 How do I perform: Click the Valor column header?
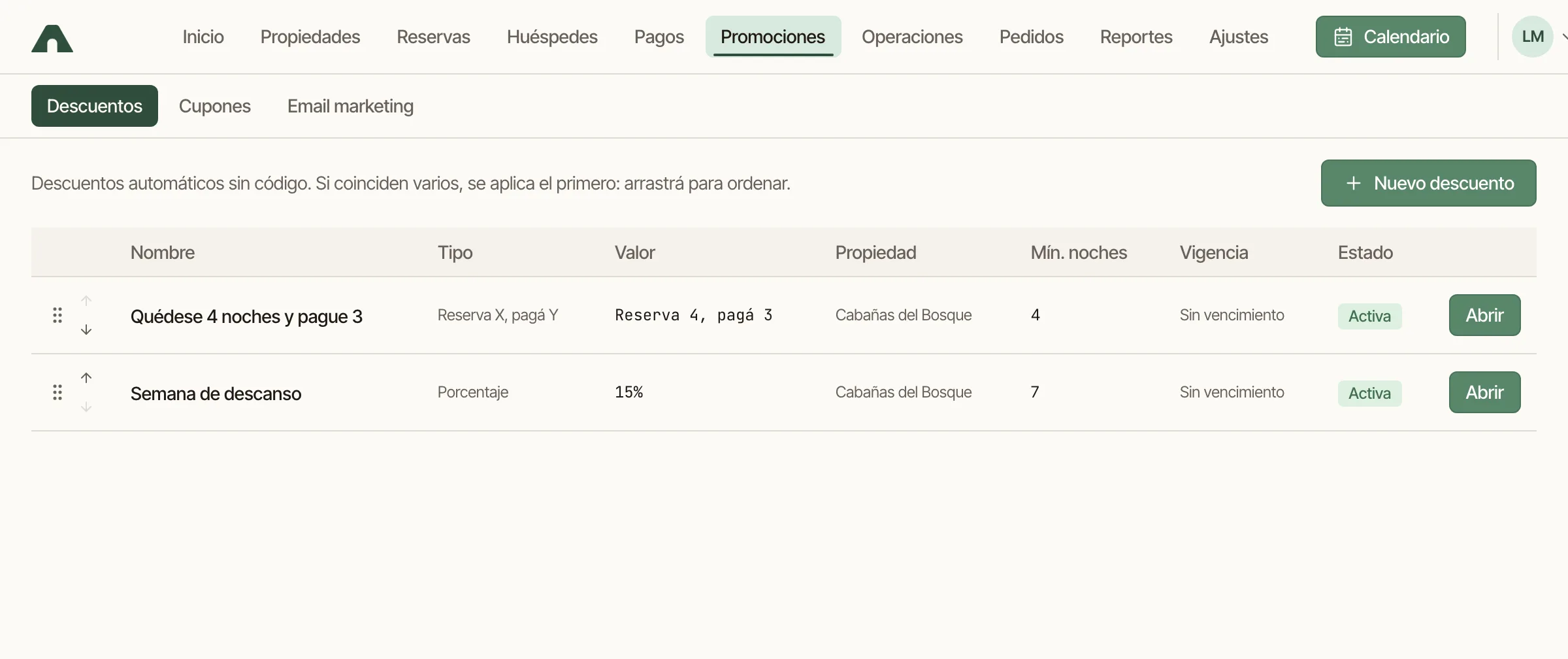coord(634,252)
